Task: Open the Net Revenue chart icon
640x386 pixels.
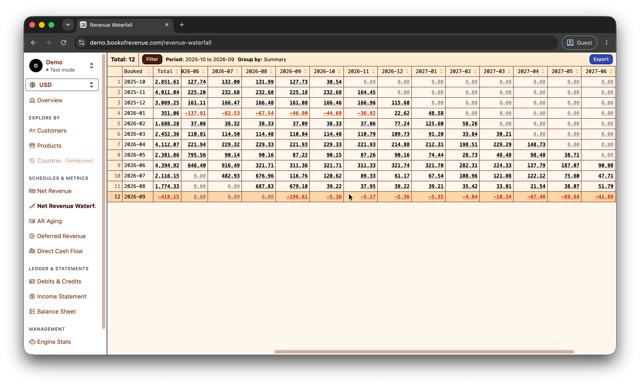Action: pyautogui.click(x=32, y=191)
